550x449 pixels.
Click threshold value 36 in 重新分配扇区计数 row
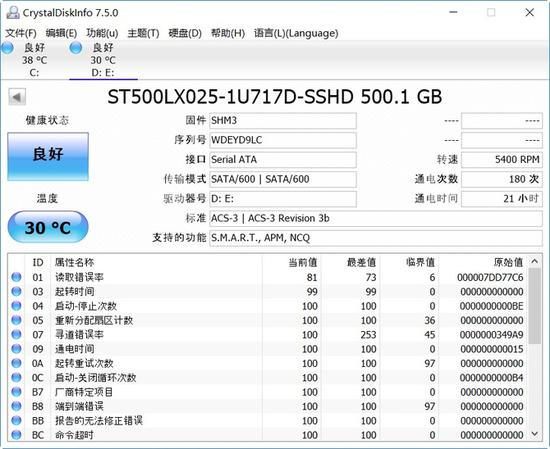coord(430,321)
